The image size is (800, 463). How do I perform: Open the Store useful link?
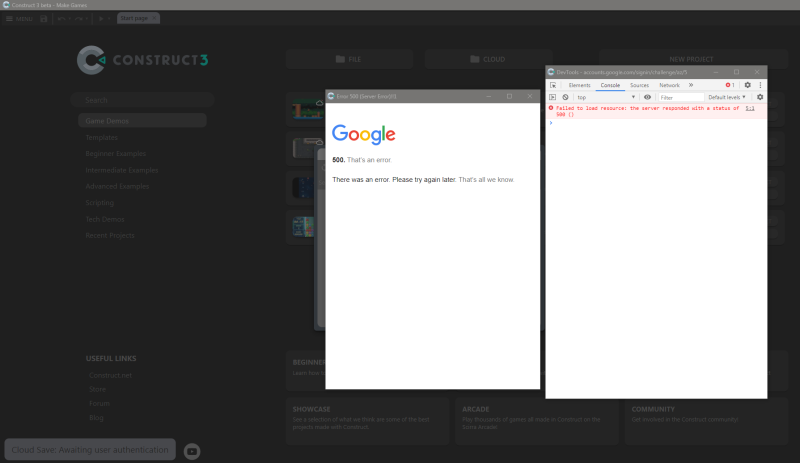(x=97, y=389)
